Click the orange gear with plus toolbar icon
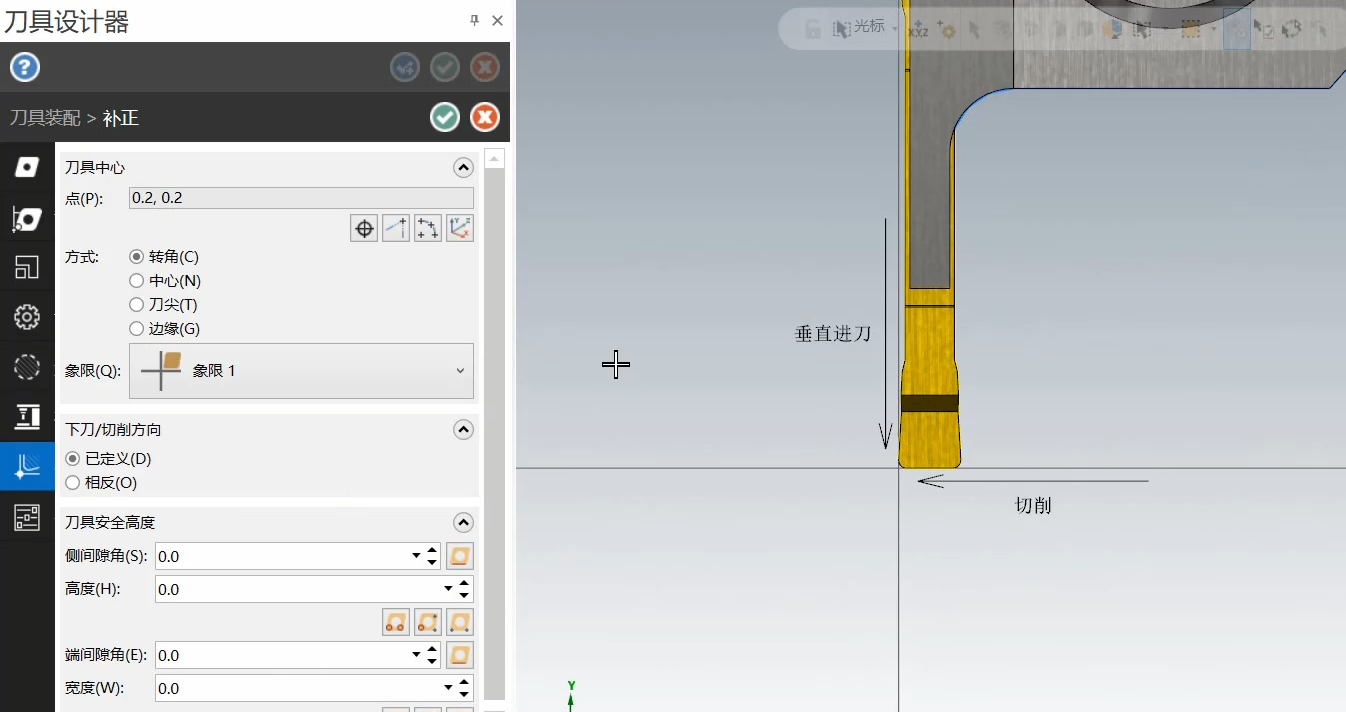This screenshot has width=1346, height=712. pyautogui.click(x=945, y=30)
